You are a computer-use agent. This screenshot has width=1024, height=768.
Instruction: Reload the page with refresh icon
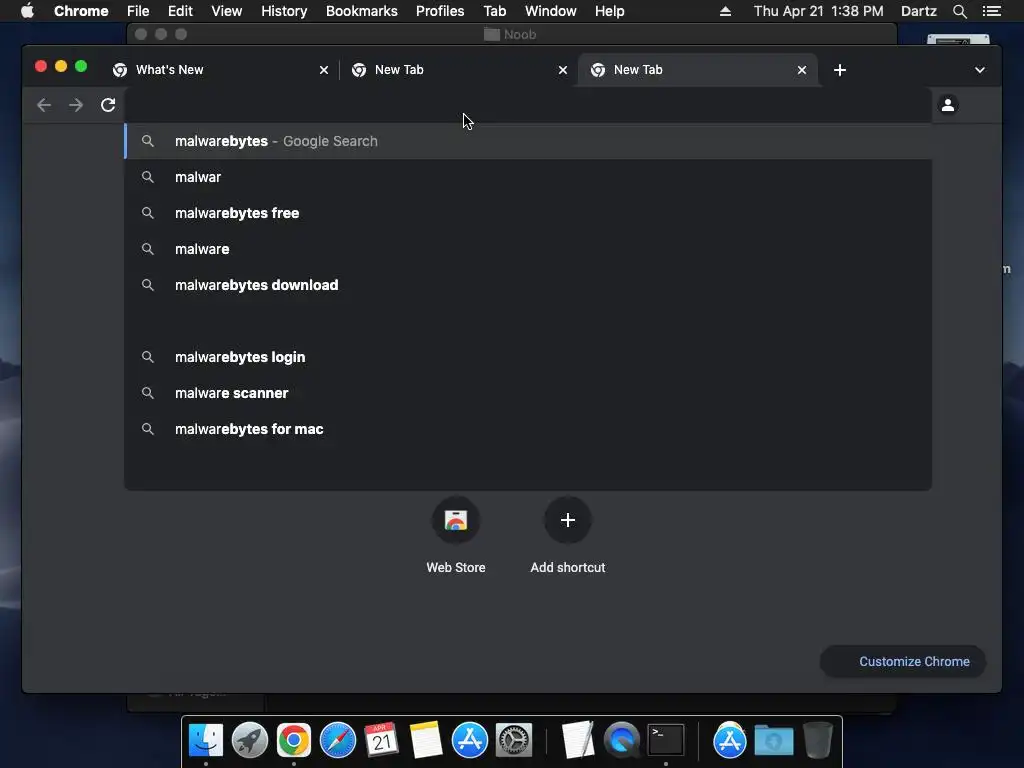click(x=108, y=105)
